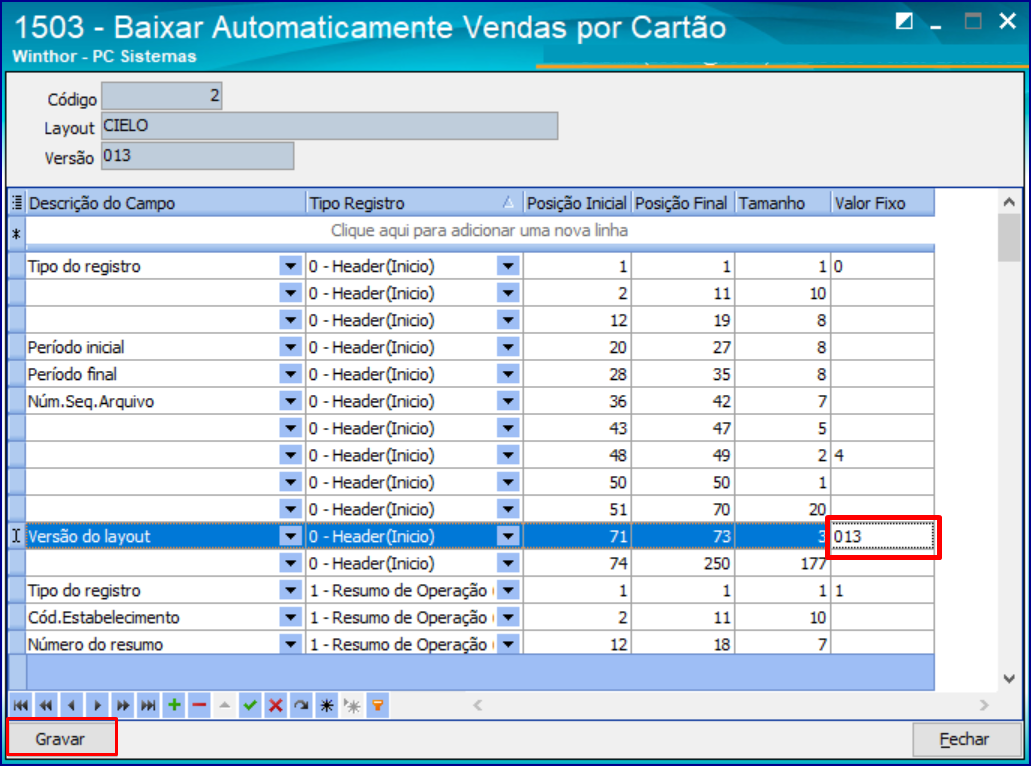
Task: Click the Gravar button
Action: (60, 738)
